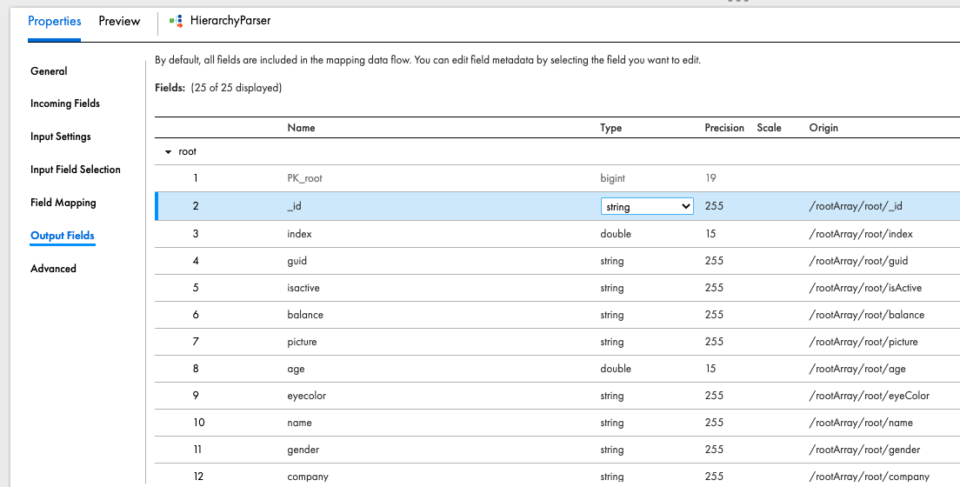This screenshot has height=487, width=960.
Task: Click the string type of balance
Action: tap(612, 315)
